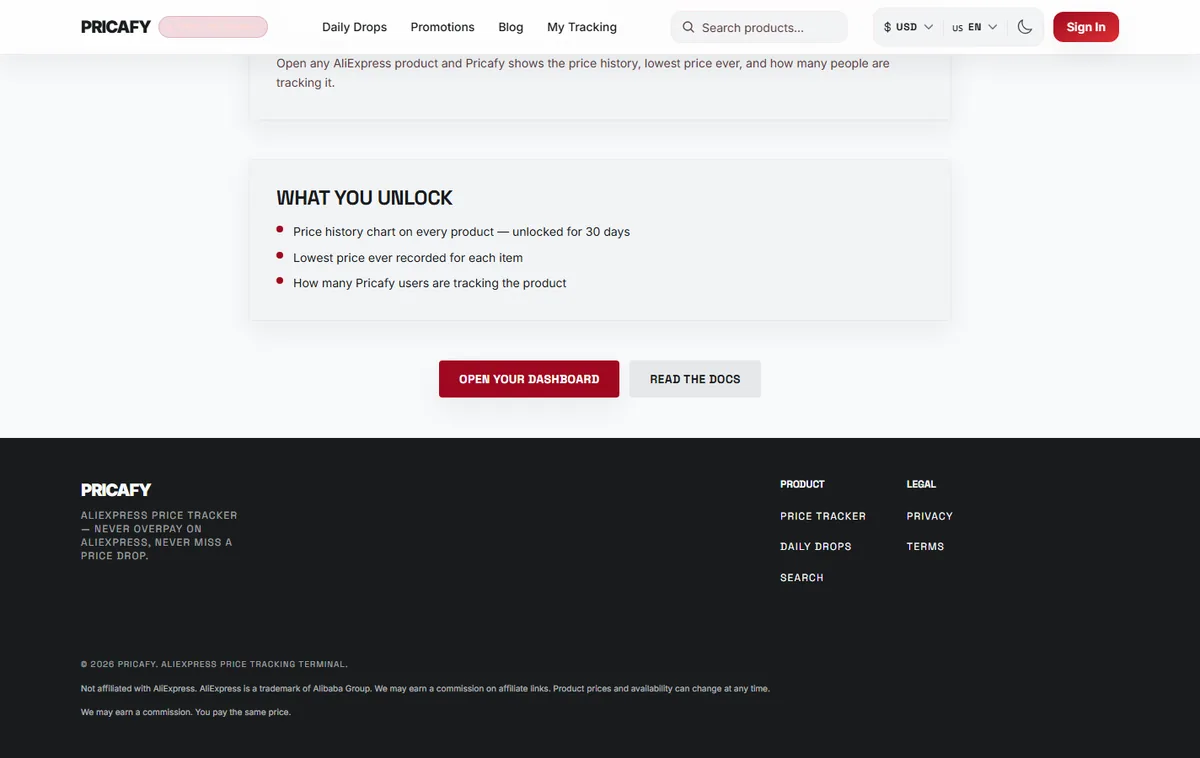
Task: Open the Terms footer link
Action: (x=925, y=547)
